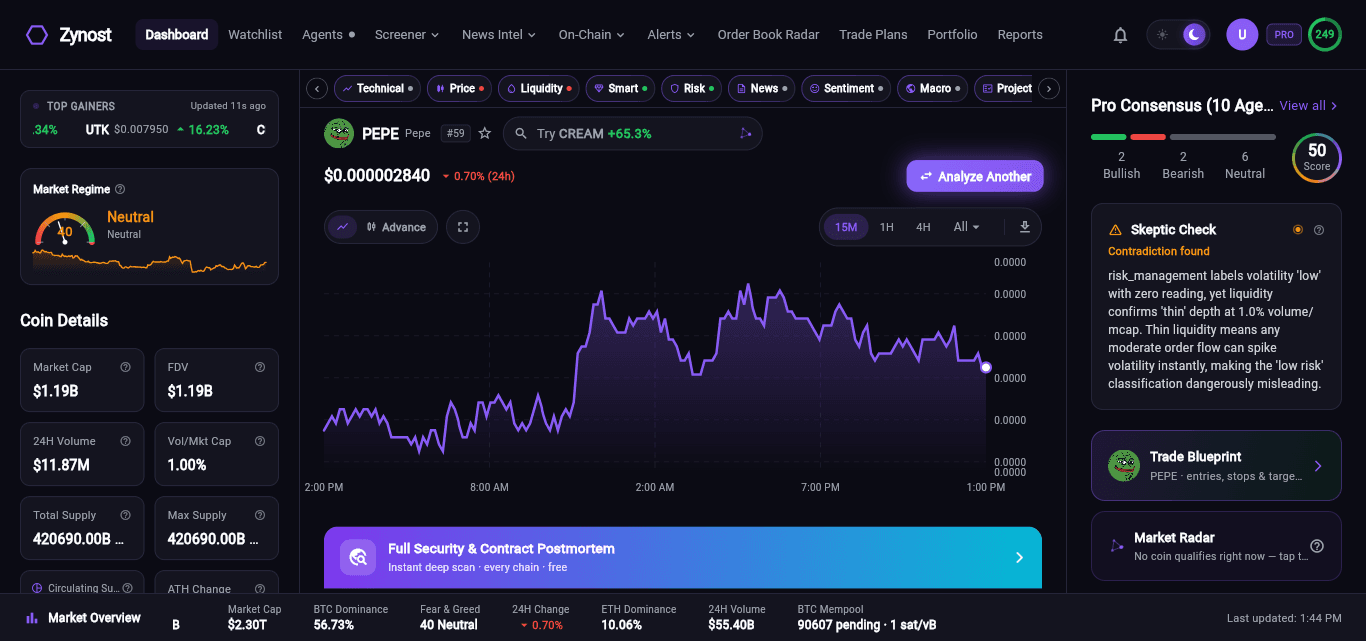This screenshot has height=641, width=1366.
Task: Expand the Screener dropdown menu
Action: click(407, 35)
